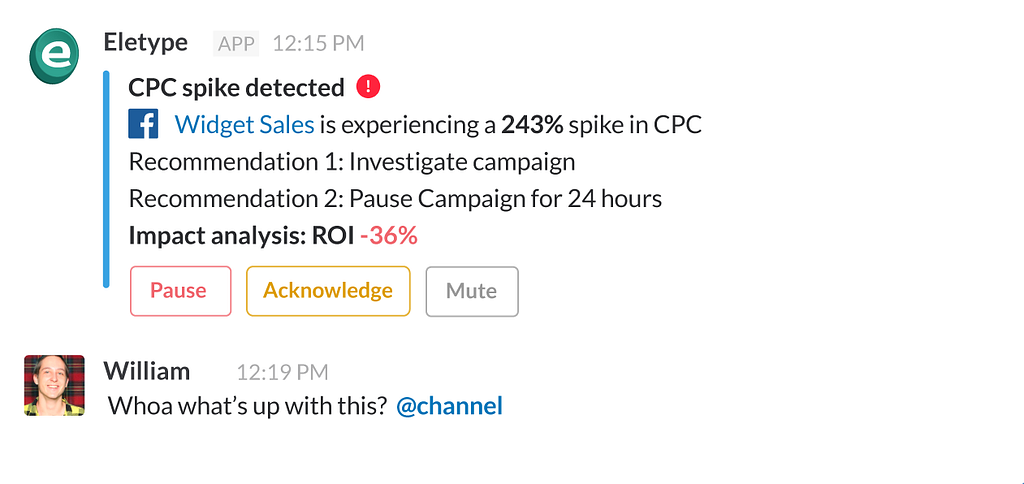
Task: Click the Eletype sender name
Action: coord(145,42)
